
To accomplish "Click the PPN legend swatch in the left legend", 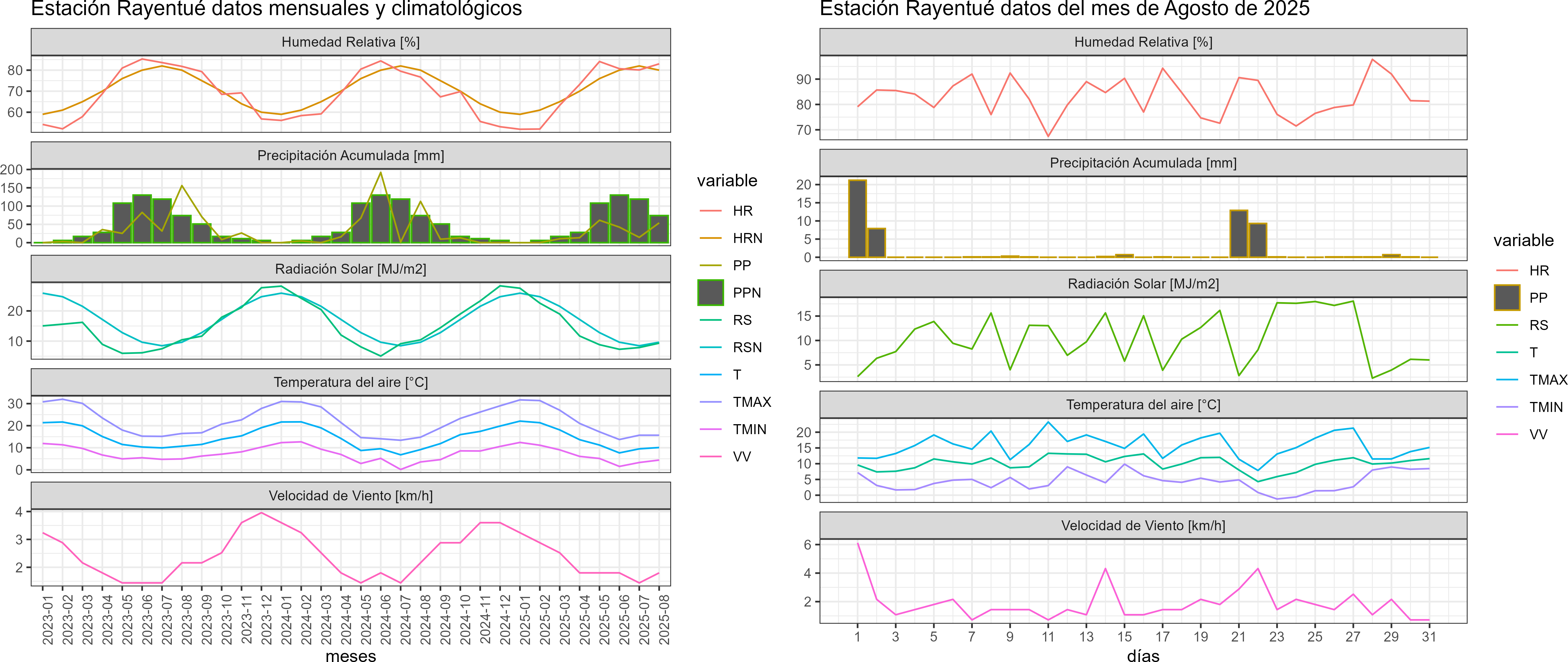I will pyautogui.click(x=710, y=293).
